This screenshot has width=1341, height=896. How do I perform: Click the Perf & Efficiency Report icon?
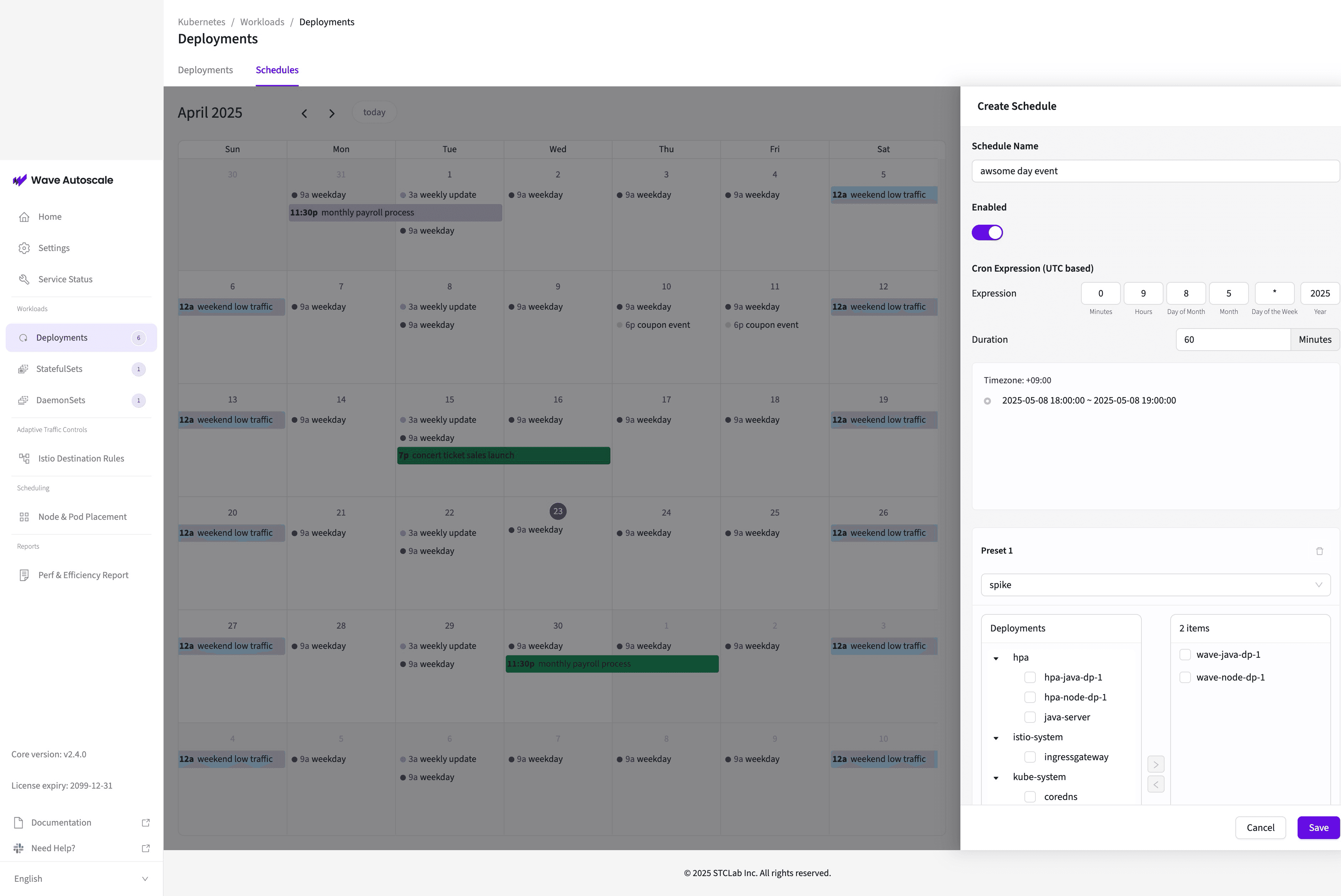(24, 575)
